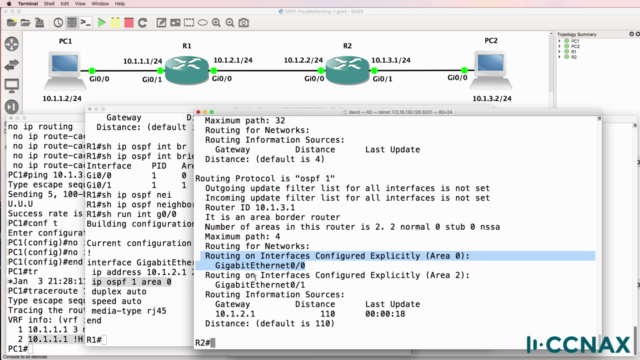Click the R2# prompt in R2 terminal
The width and height of the screenshot is (640, 360).
point(202,343)
